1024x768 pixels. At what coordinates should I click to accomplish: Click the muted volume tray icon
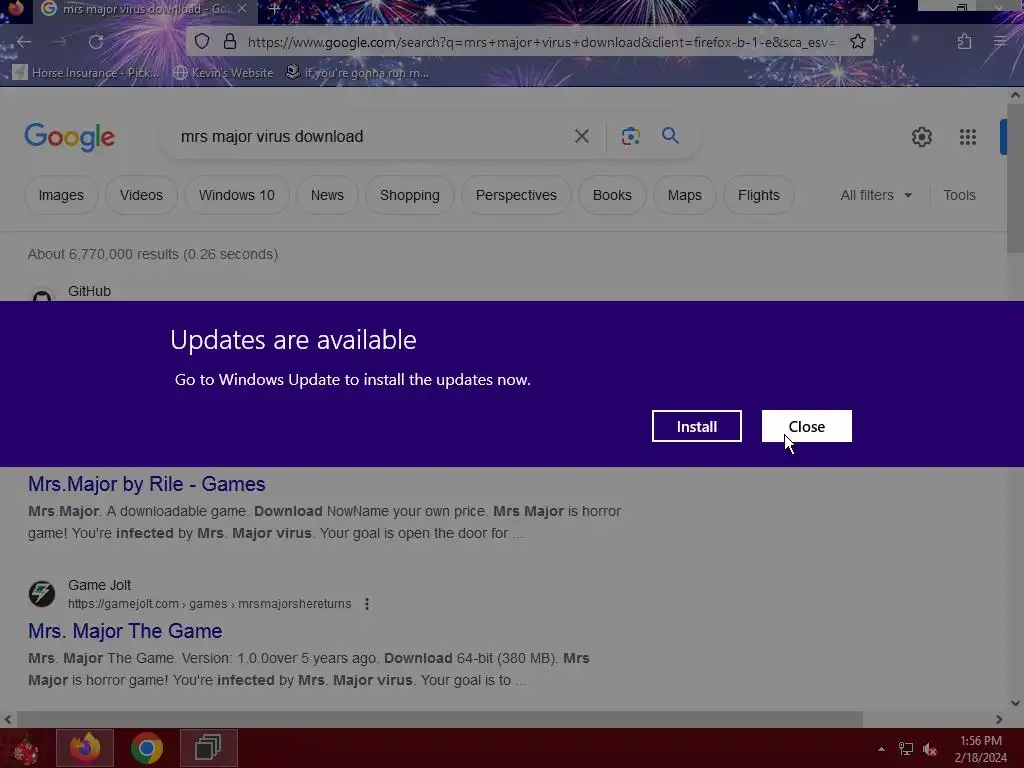pos(930,749)
